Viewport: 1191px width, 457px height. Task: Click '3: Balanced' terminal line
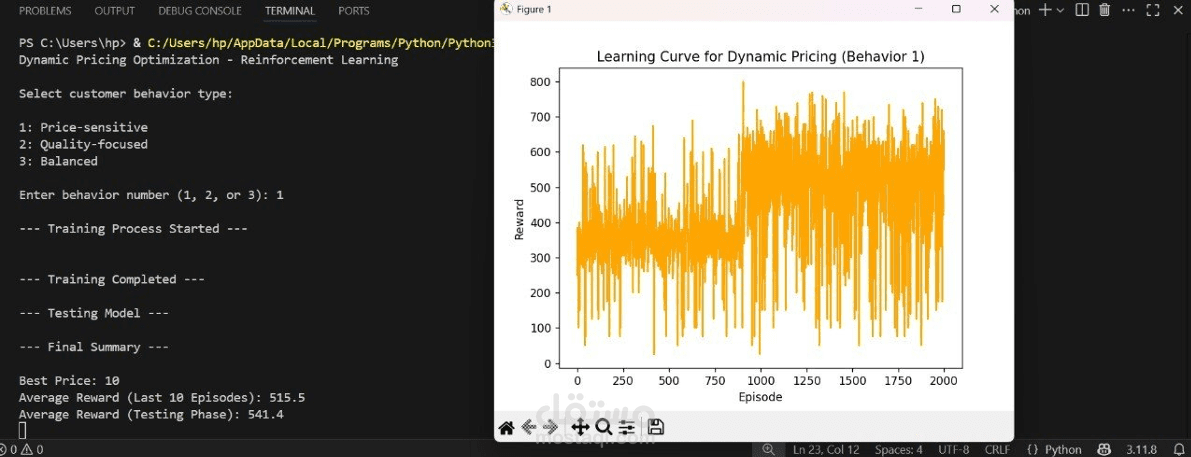58,161
